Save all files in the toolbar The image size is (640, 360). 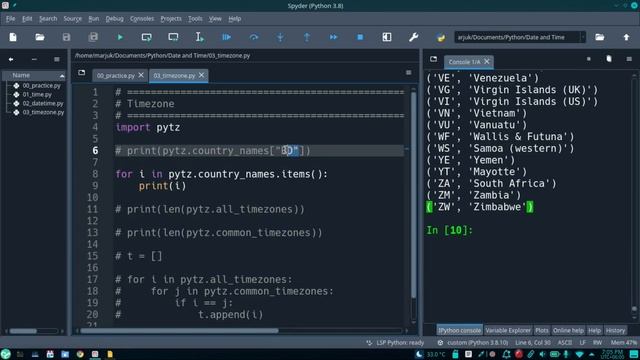[93, 37]
